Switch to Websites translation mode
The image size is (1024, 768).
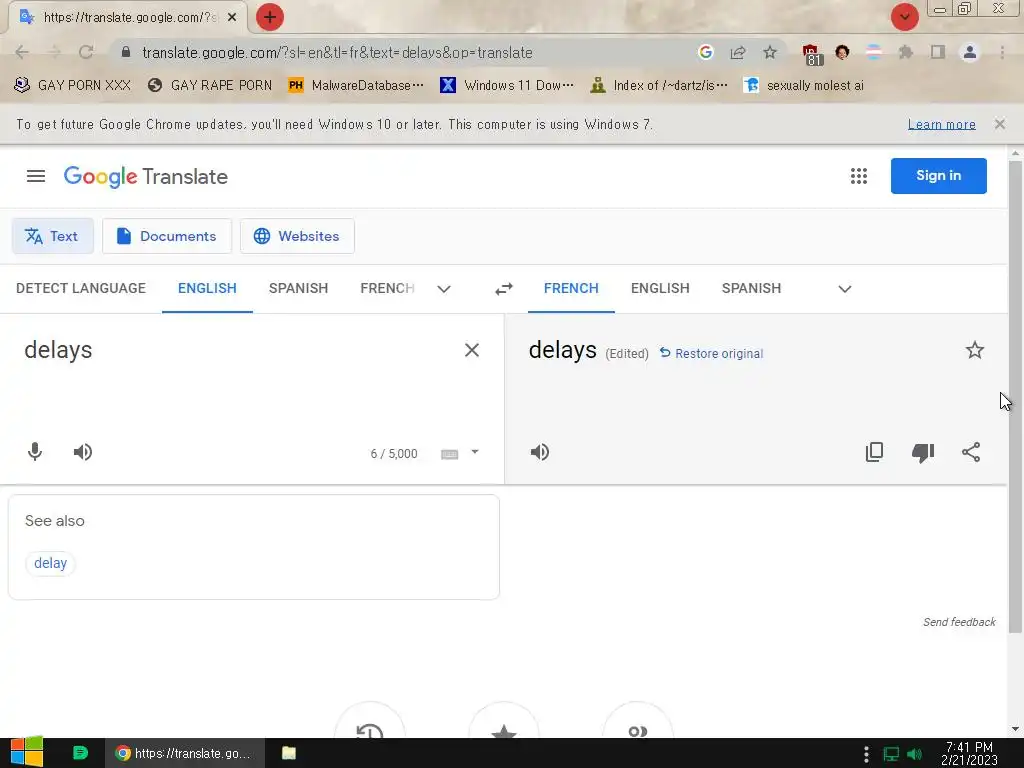pos(297,236)
